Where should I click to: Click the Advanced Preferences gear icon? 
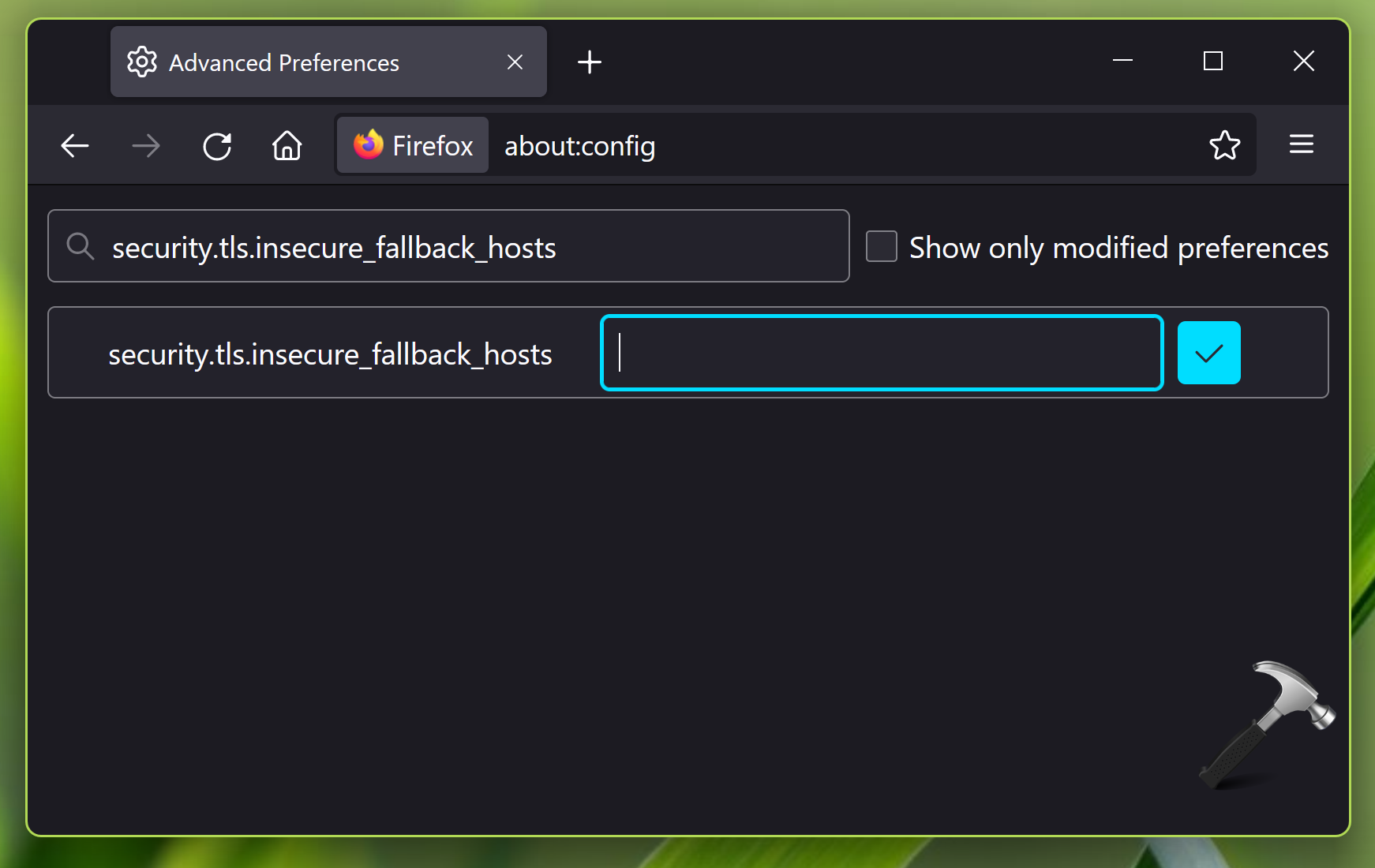(142, 62)
